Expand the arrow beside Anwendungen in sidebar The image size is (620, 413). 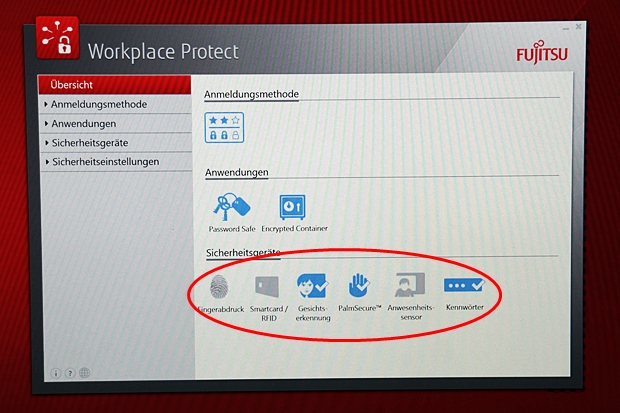(46, 124)
